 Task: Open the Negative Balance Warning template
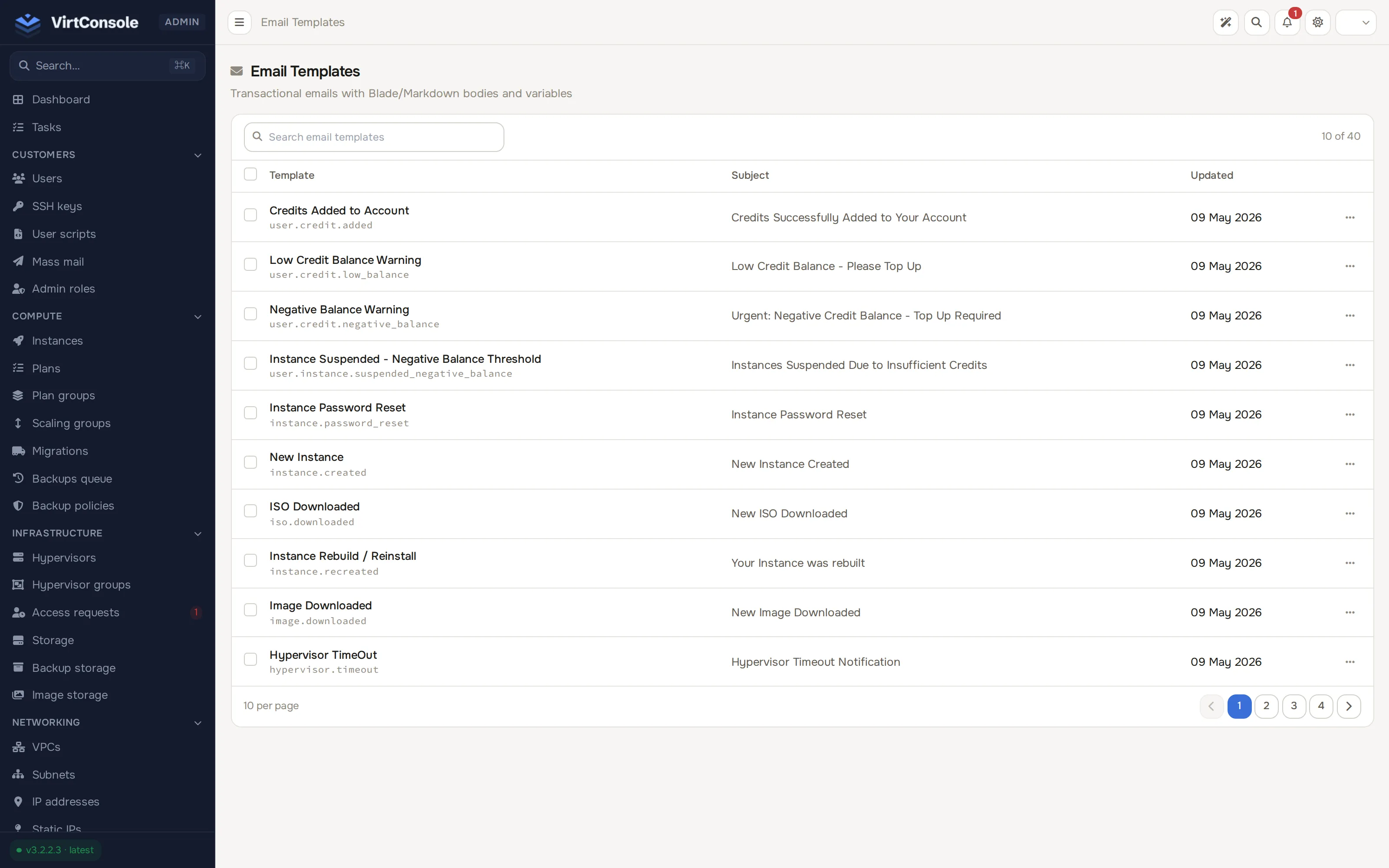tap(339, 309)
